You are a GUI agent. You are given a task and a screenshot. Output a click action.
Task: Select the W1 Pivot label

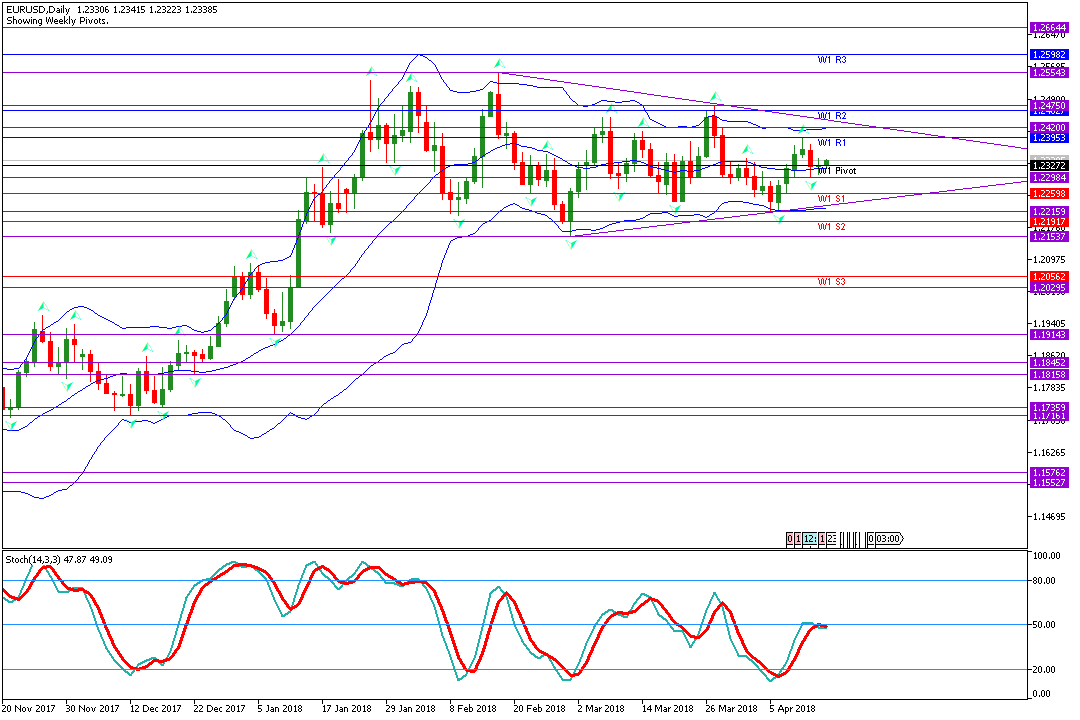point(837,171)
